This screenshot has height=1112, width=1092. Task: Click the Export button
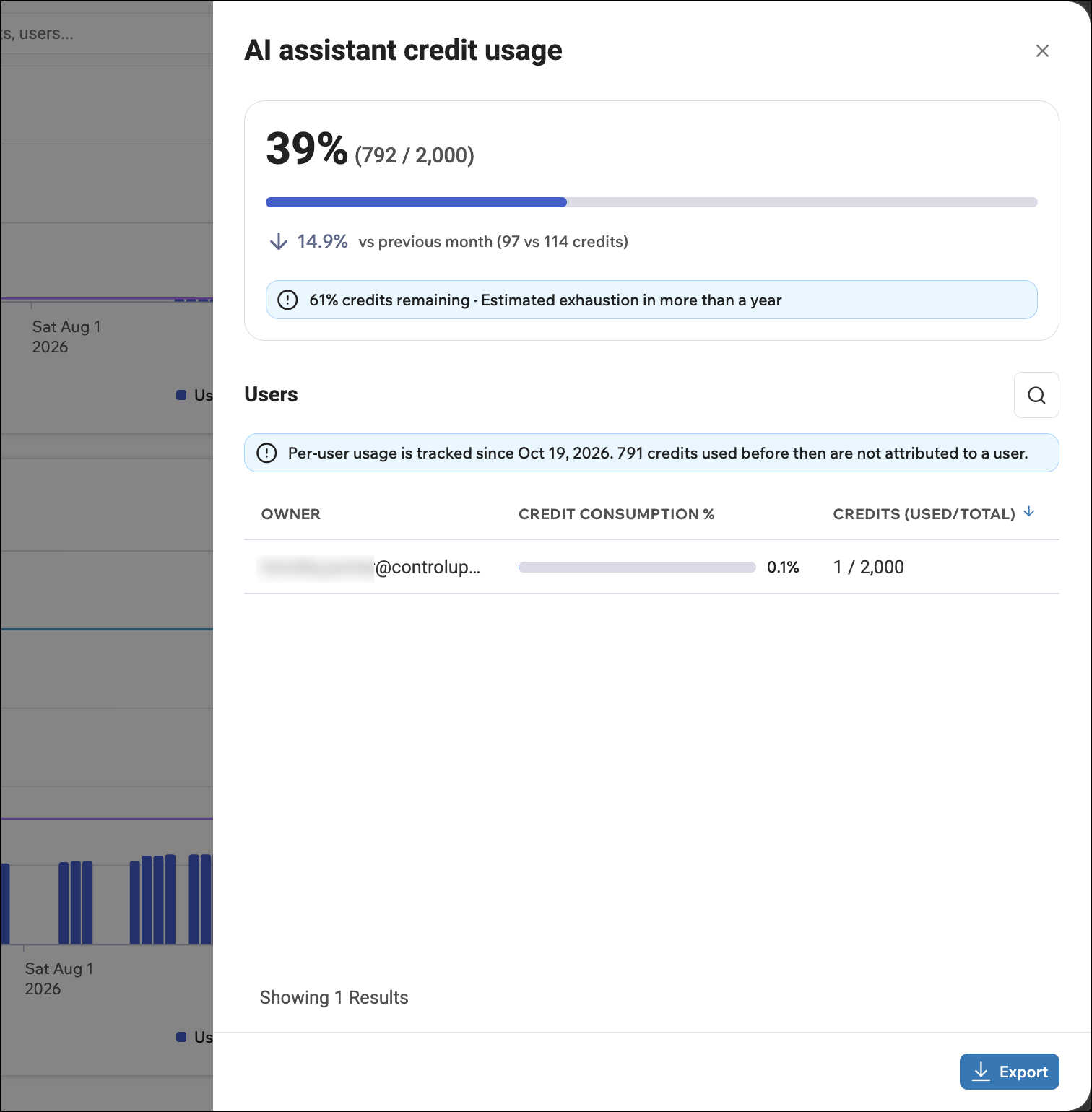coord(1009,1072)
